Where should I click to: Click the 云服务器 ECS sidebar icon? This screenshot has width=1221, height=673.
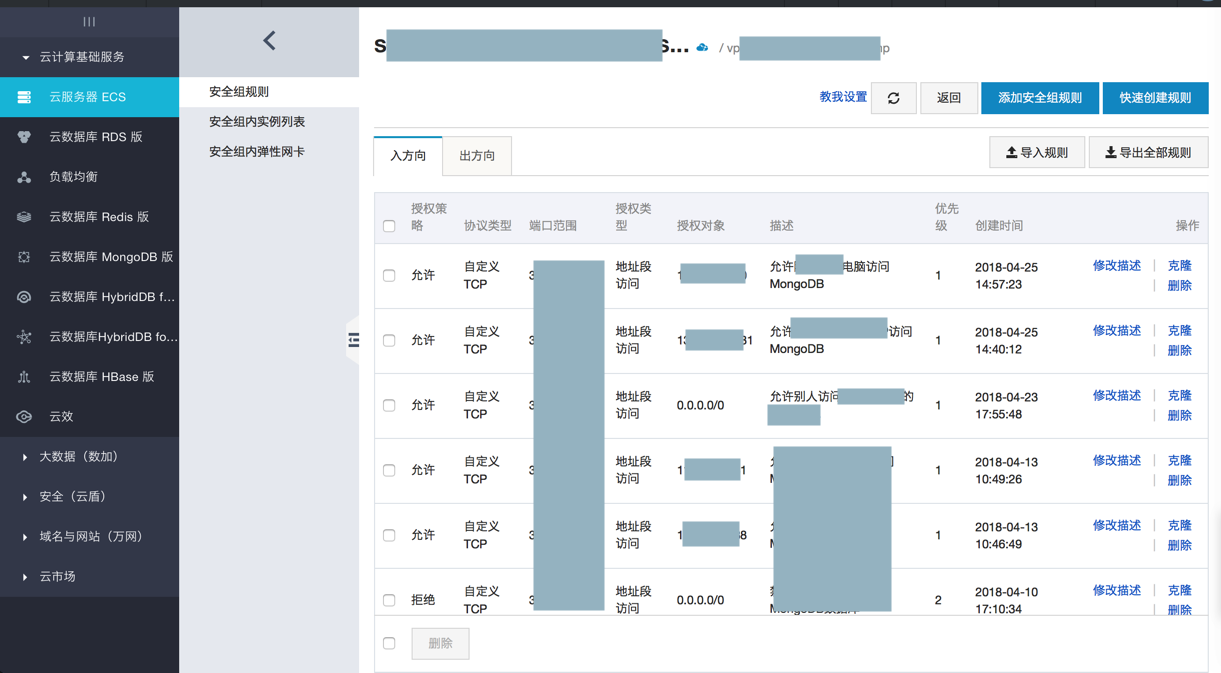(24, 97)
